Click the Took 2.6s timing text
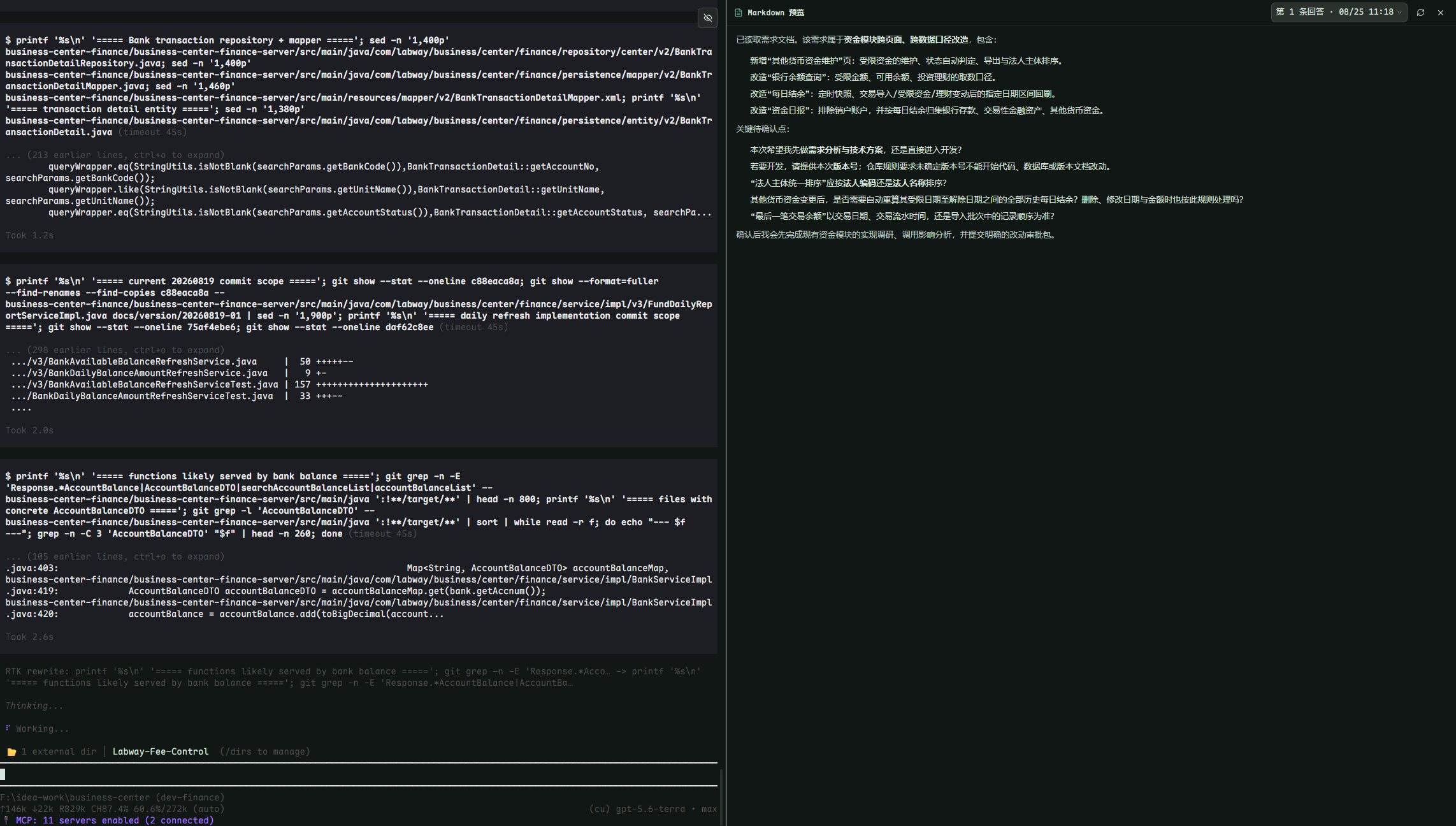 [29, 637]
